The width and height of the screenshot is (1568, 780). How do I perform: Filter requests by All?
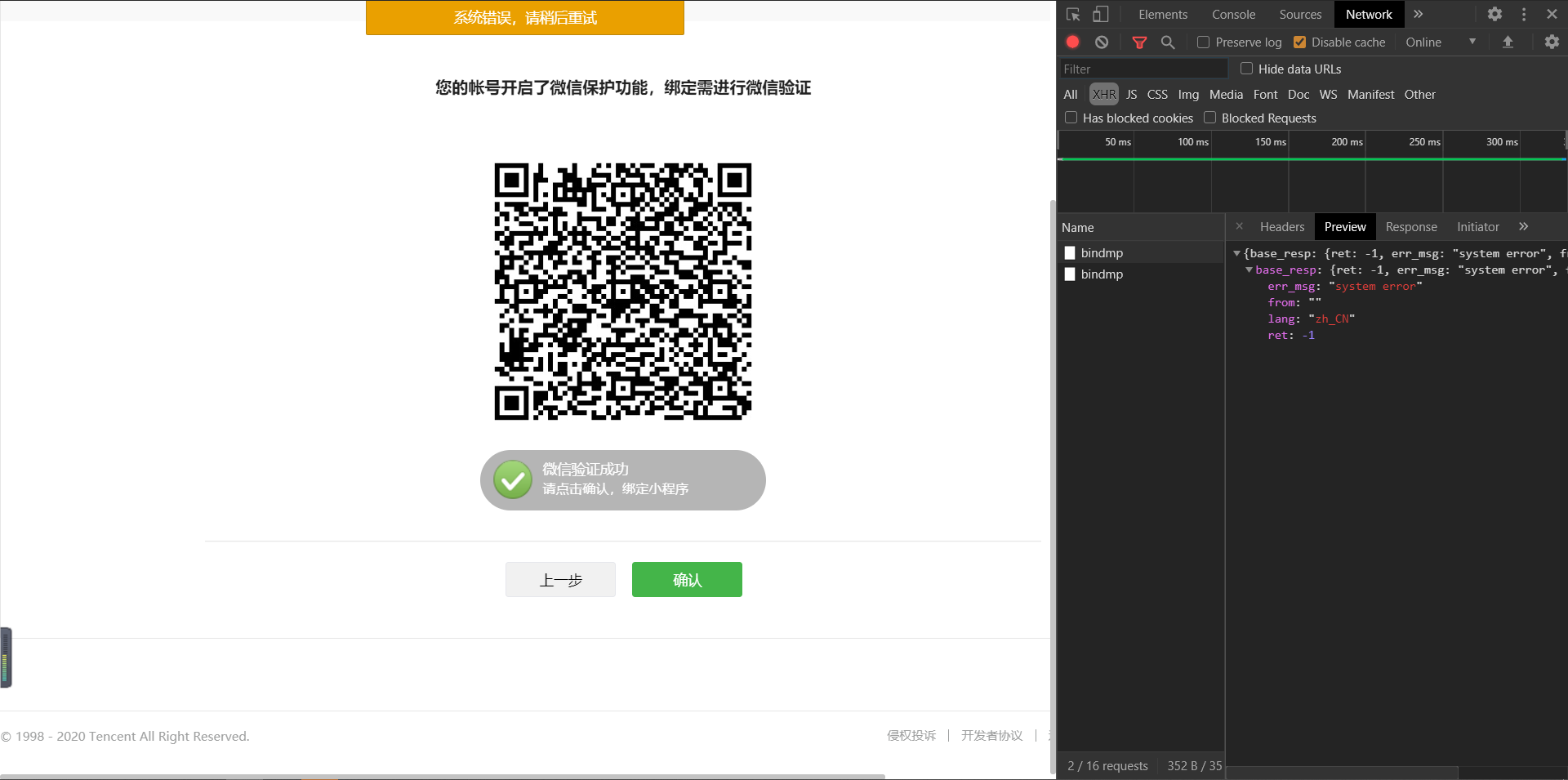1071,94
